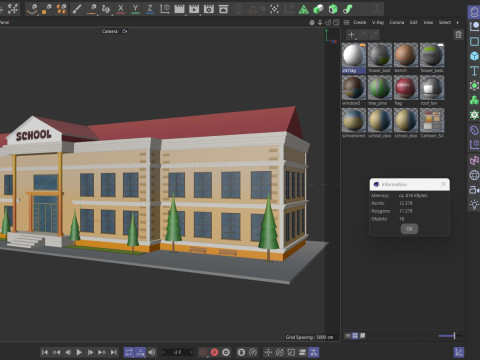
Task: Toggle the Z axis lock
Action: [x=150, y=9]
